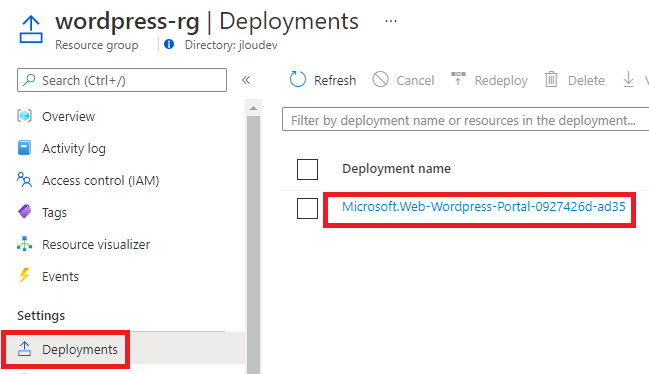
Task: Click the magnifier icon in search box
Action: [x=29, y=79]
